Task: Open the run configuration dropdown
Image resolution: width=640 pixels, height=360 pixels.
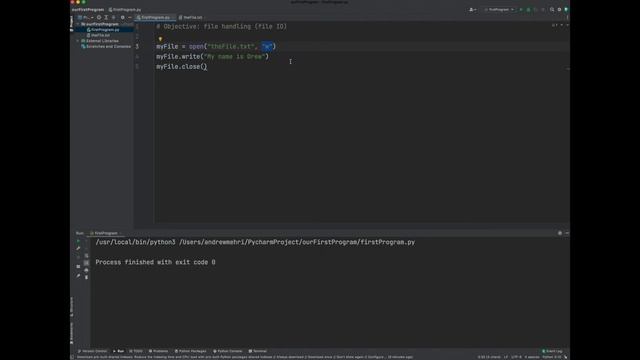Action: pos(500,9)
